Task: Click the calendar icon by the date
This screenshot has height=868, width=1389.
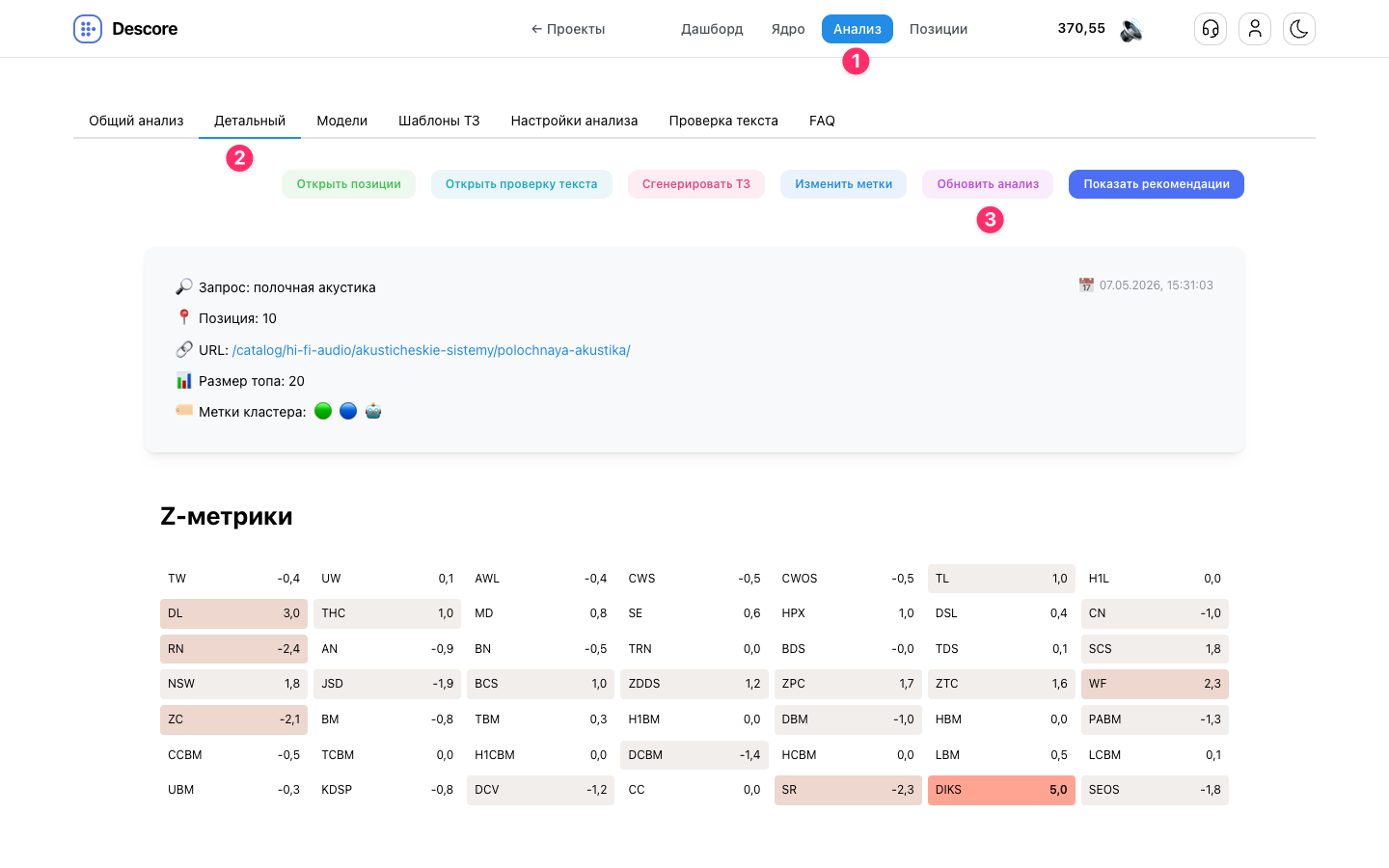Action: click(1086, 285)
